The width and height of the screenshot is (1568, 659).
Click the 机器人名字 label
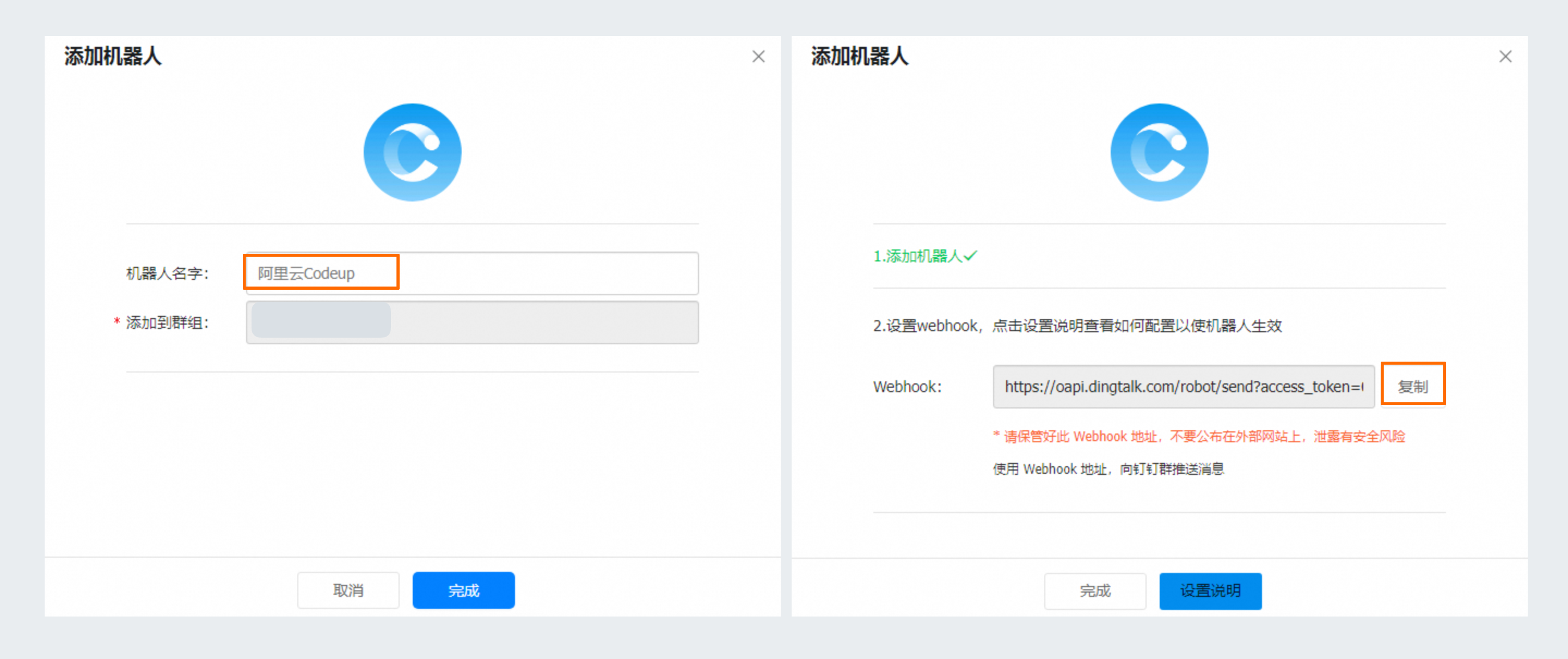167,273
